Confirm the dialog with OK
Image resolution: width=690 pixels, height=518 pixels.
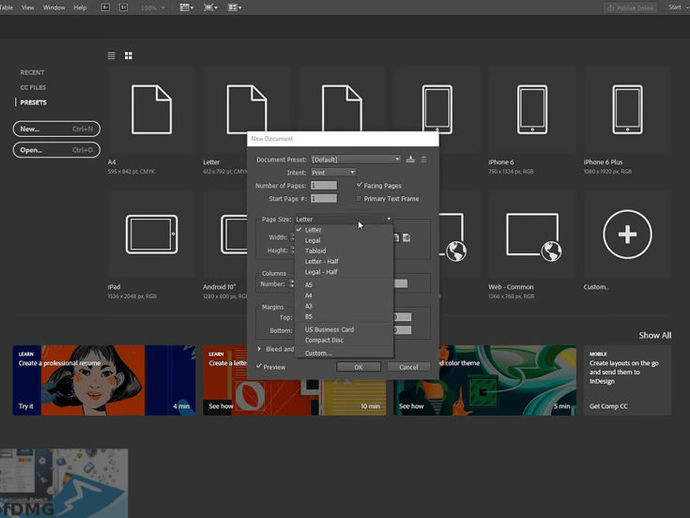359,367
